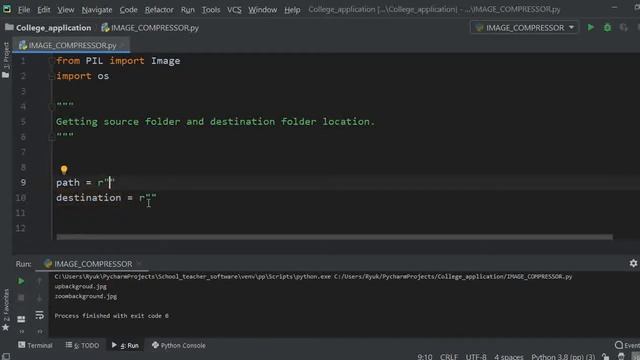This screenshot has height=360, width=640.
Task: Place cursor in the destination string on line 10
Action: [150, 198]
